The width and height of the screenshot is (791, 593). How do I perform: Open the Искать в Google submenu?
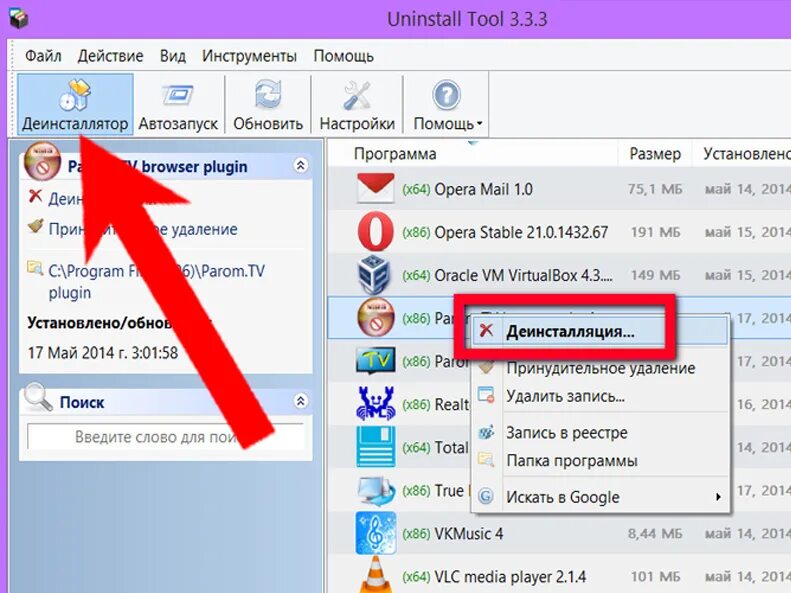pos(600,497)
